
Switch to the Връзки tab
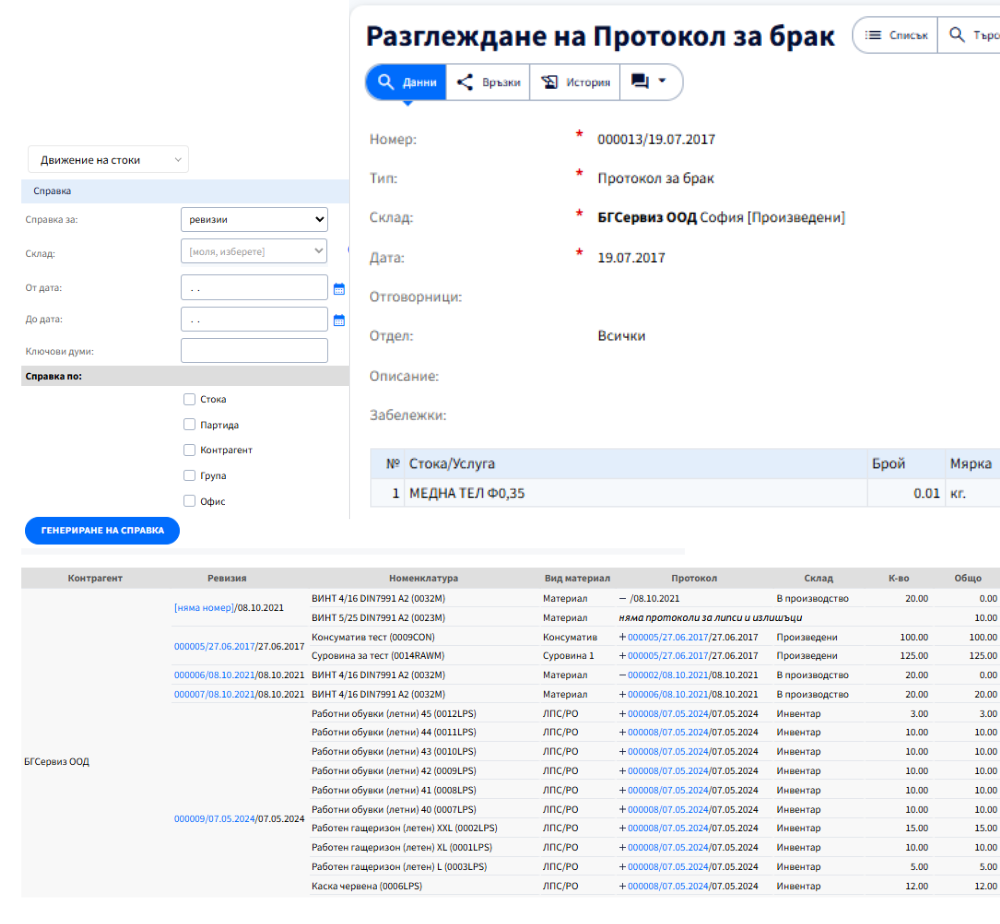point(489,83)
